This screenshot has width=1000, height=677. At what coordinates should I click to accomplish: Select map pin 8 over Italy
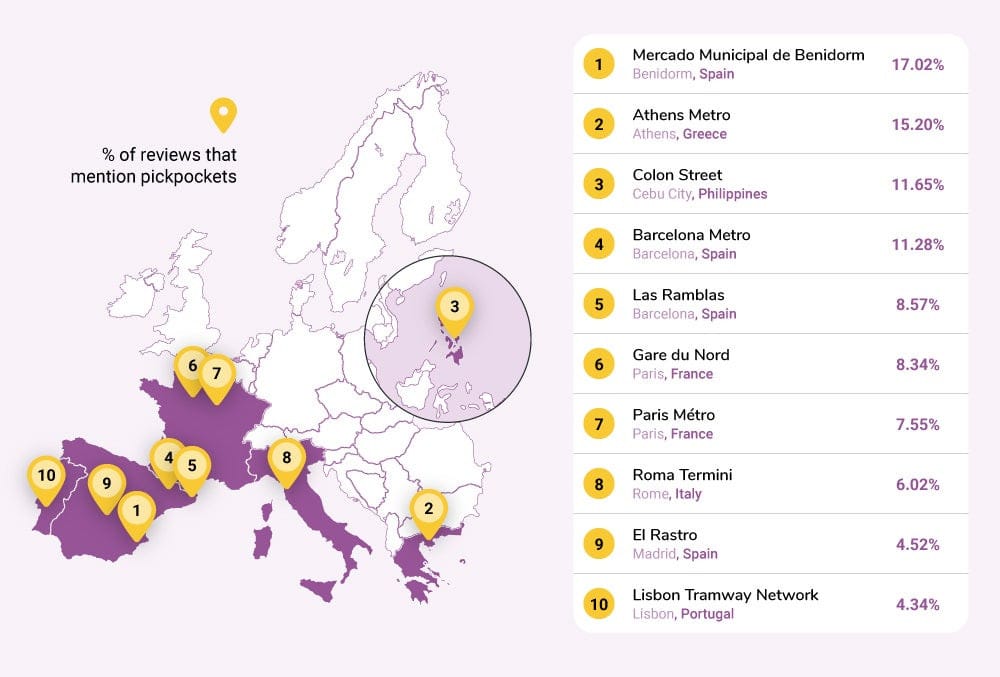(x=287, y=459)
